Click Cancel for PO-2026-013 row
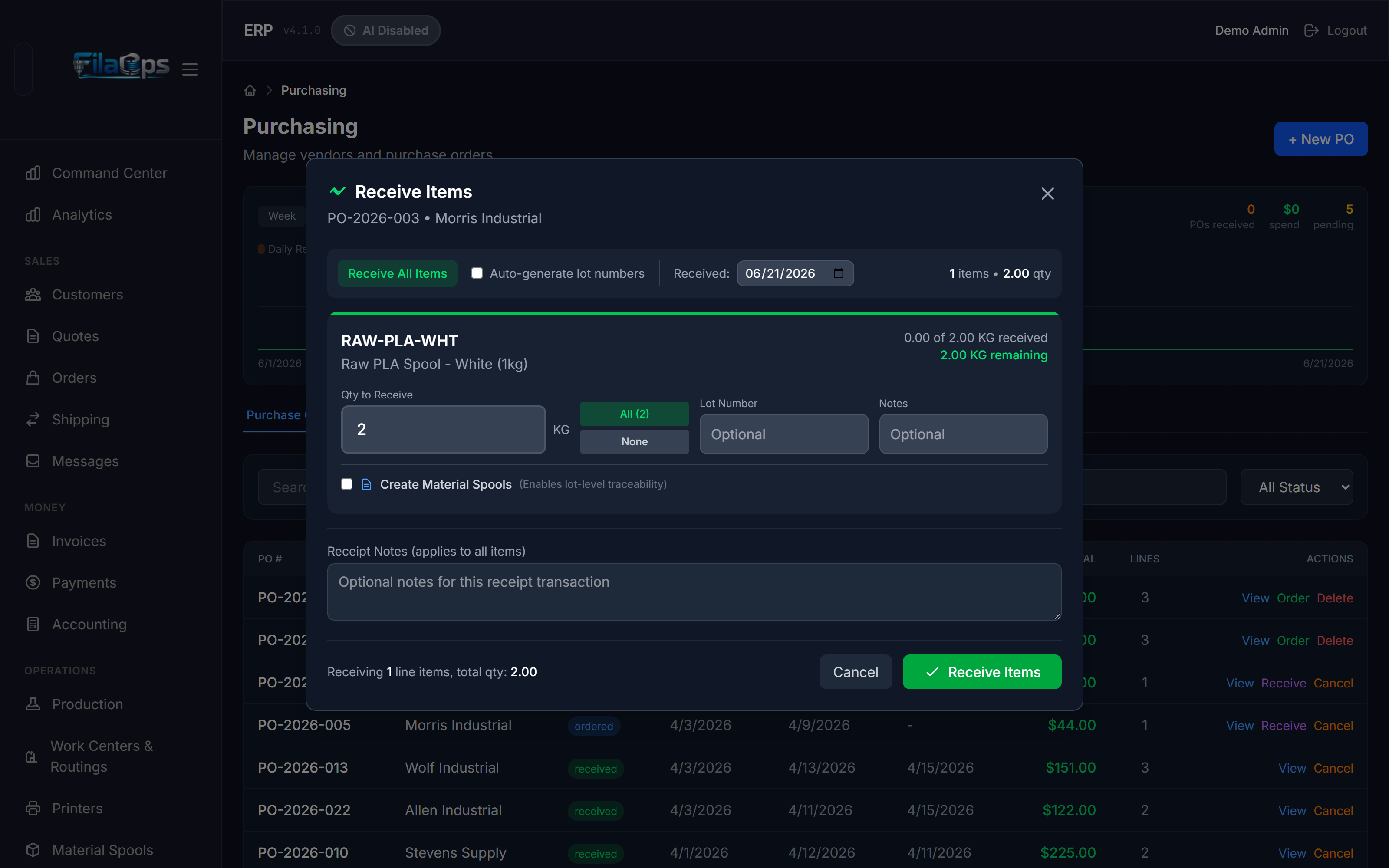Screen dimensions: 1389x868 (1333, 768)
